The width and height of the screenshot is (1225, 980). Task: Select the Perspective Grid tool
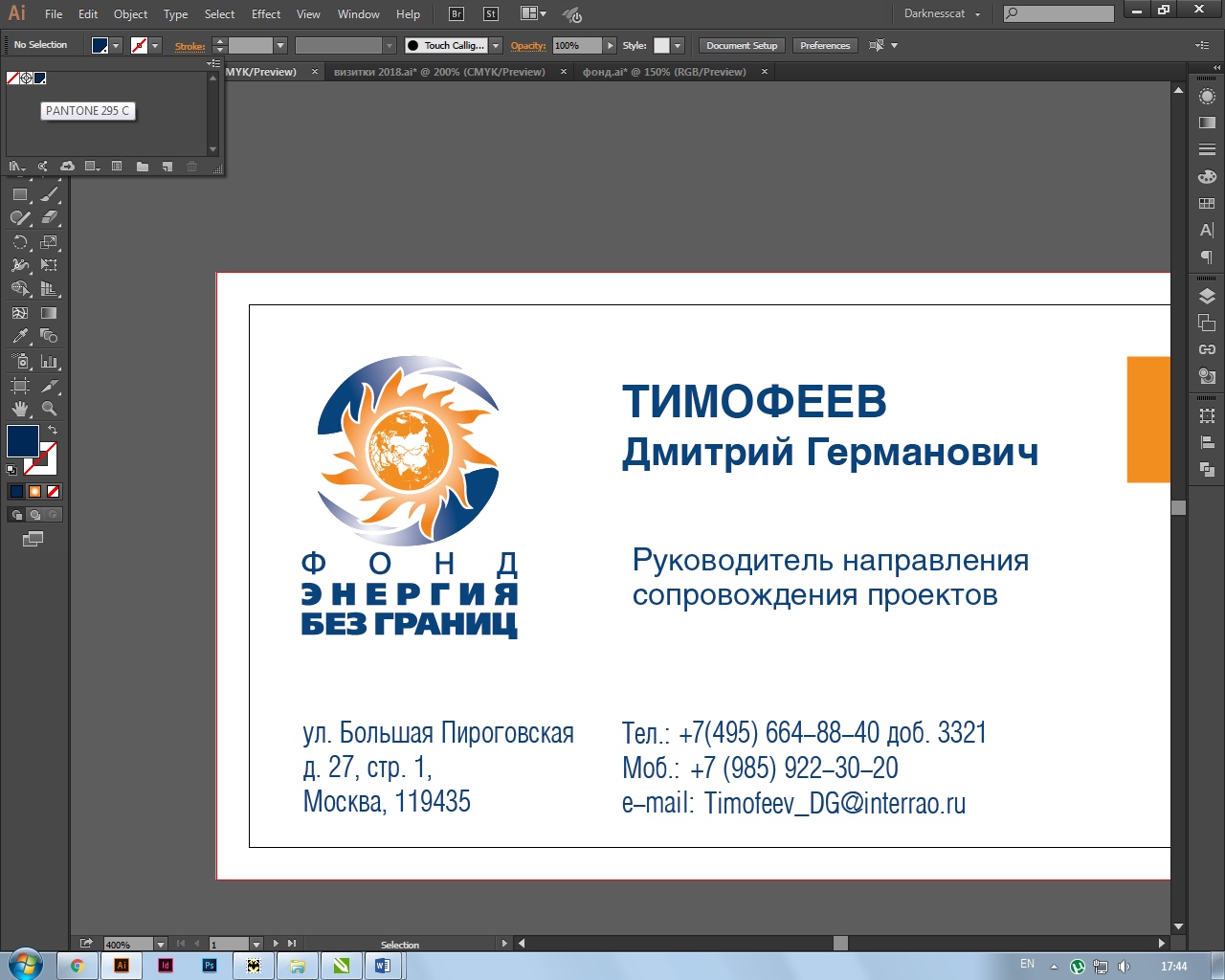(x=50, y=289)
